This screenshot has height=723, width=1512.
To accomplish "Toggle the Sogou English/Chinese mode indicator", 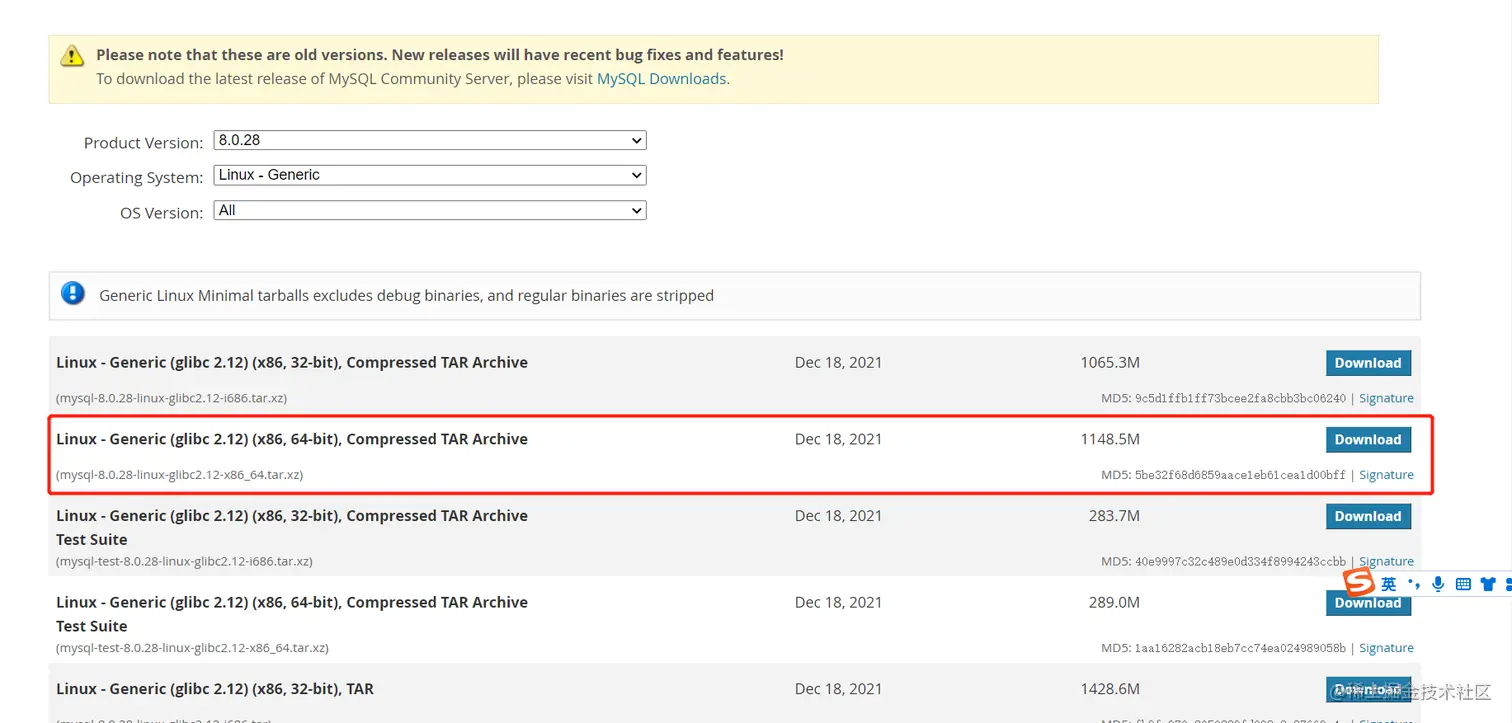I will tap(1388, 584).
